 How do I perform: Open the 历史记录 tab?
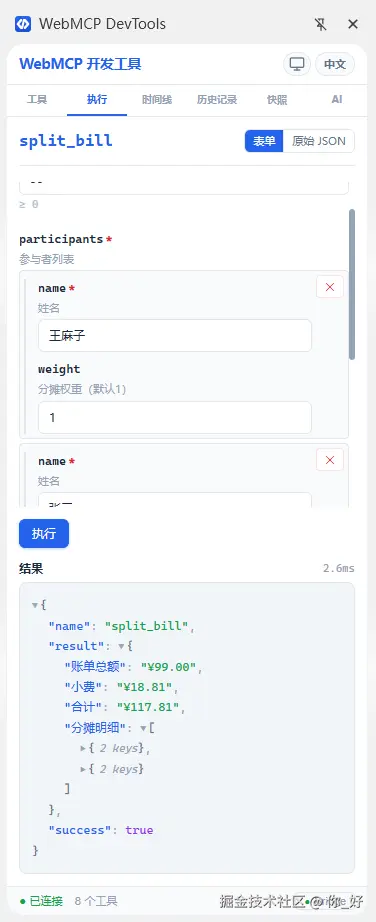pyautogui.click(x=217, y=99)
